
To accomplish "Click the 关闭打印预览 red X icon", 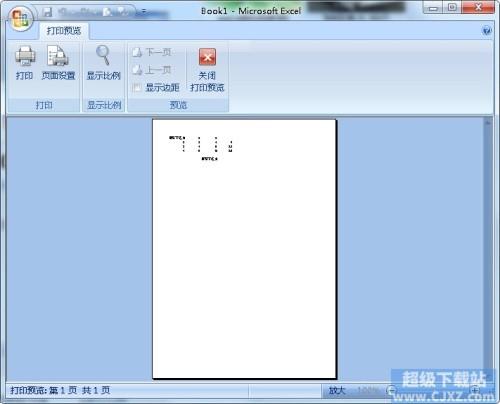I will [x=207, y=57].
